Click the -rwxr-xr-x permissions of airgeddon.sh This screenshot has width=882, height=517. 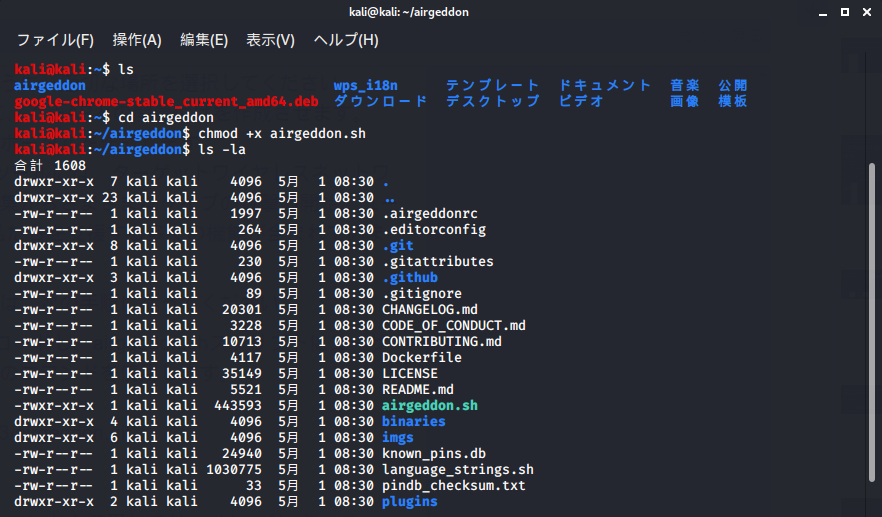coord(54,406)
